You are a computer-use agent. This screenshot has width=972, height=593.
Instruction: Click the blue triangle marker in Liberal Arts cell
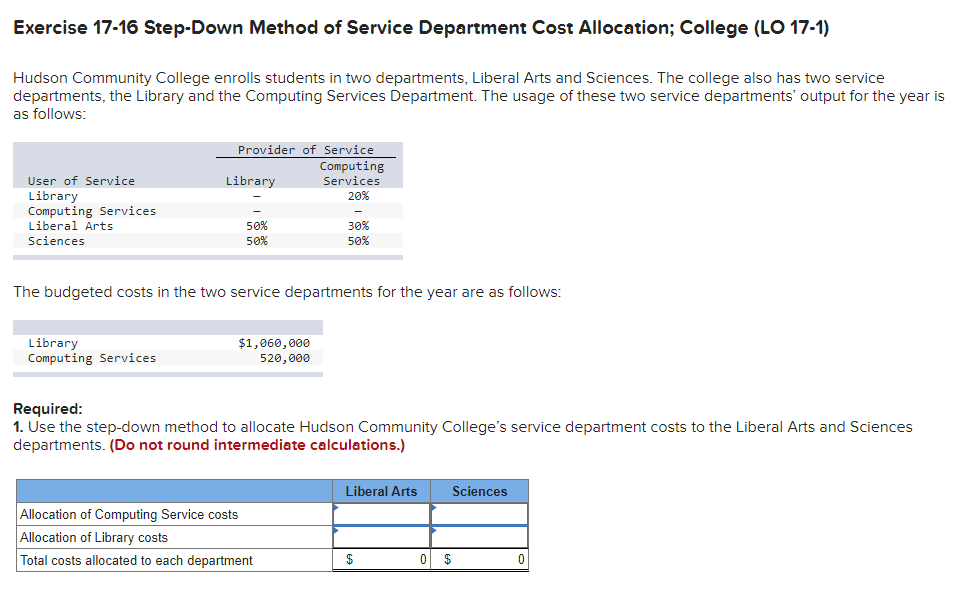click(x=336, y=508)
